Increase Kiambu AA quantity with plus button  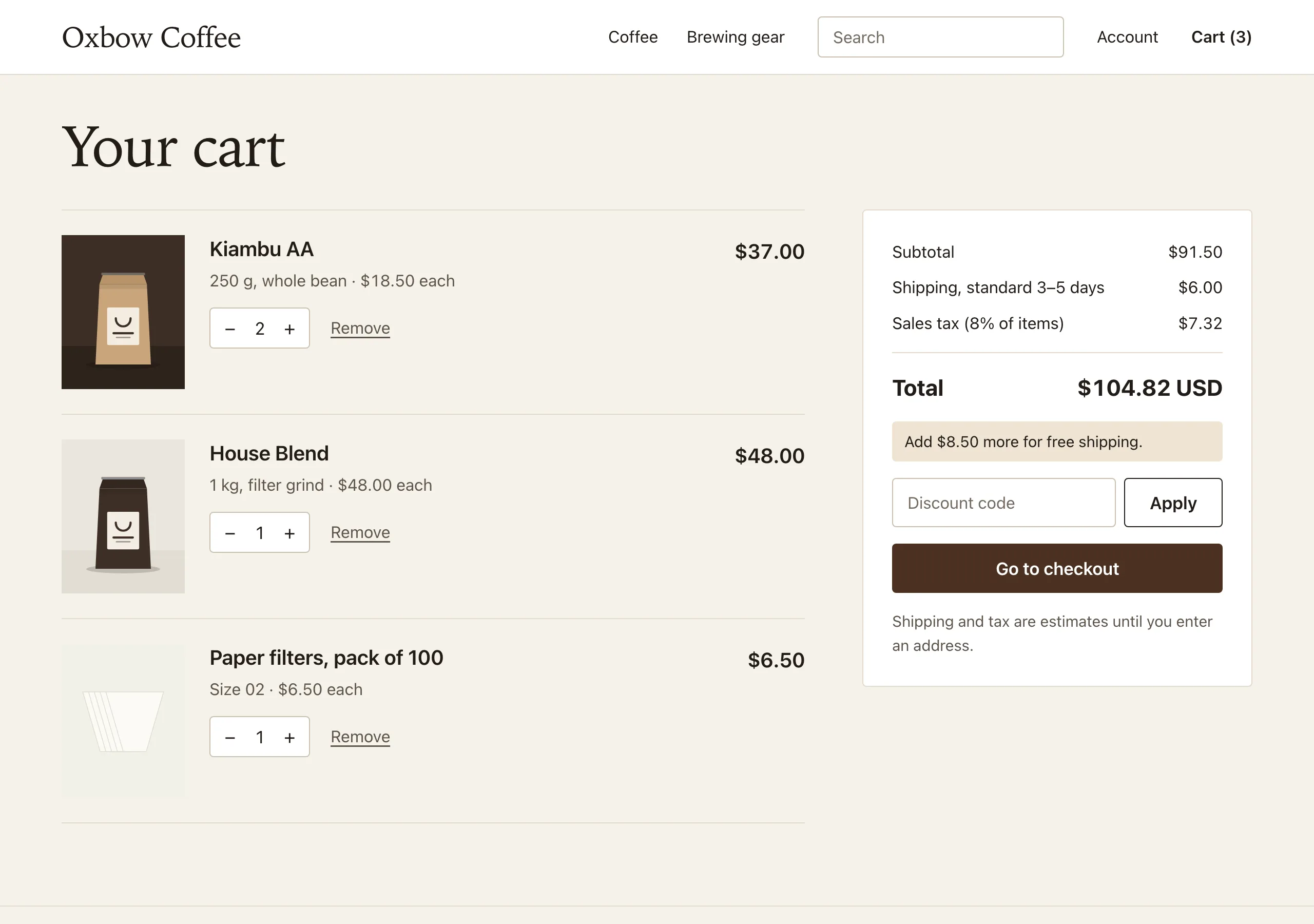click(x=289, y=329)
